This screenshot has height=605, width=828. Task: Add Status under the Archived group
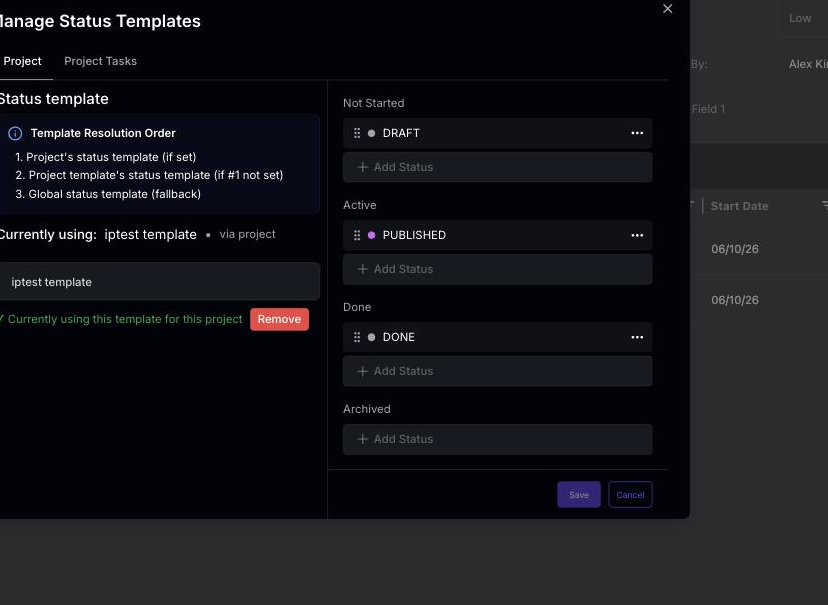tap(497, 439)
